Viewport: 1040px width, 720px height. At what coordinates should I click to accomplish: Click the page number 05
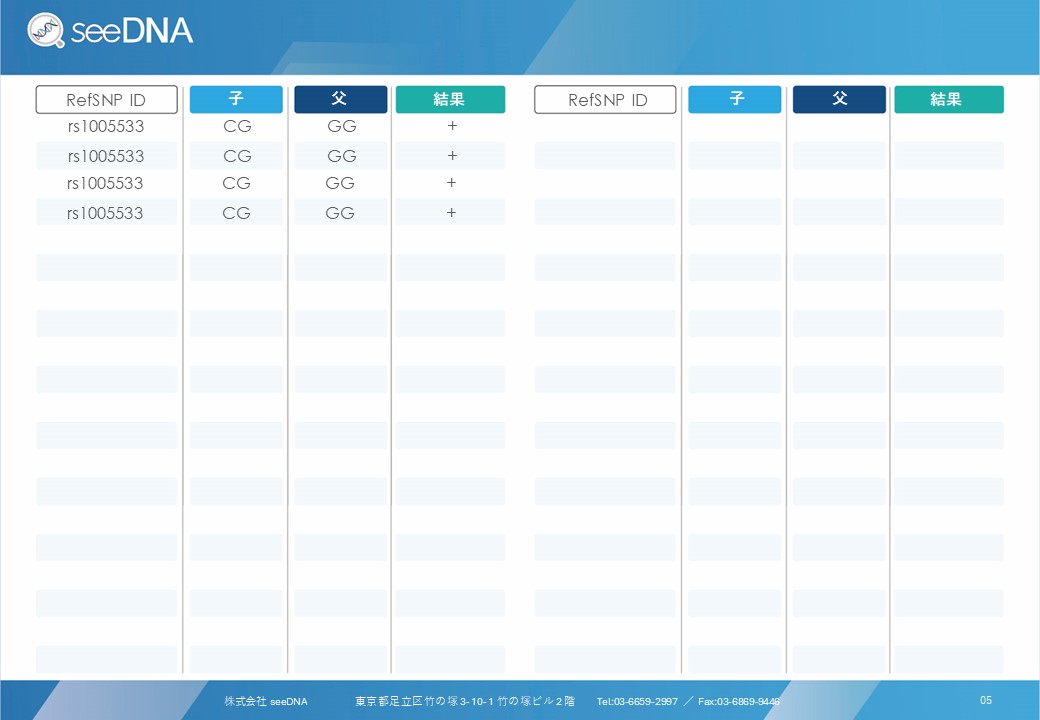986,700
